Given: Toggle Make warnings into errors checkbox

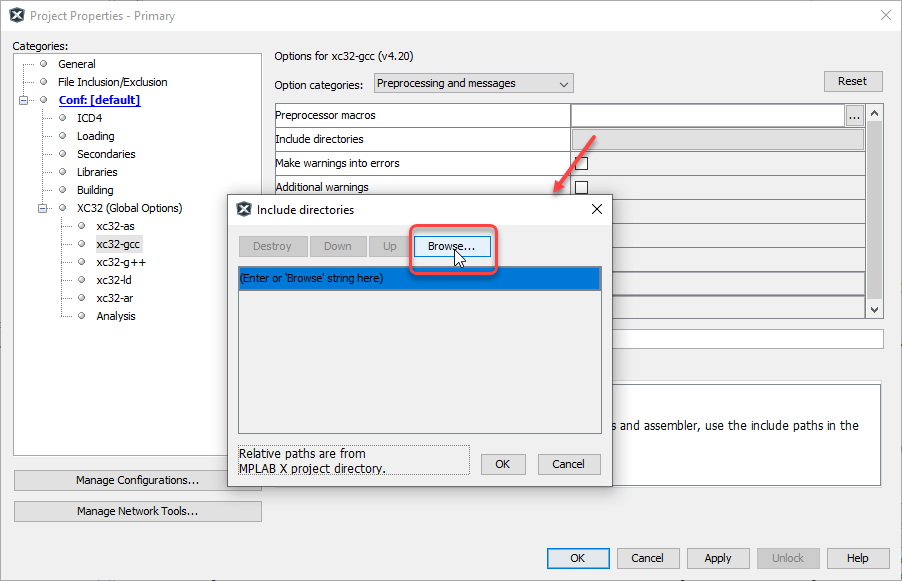Looking at the screenshot, I should (581, 163).
